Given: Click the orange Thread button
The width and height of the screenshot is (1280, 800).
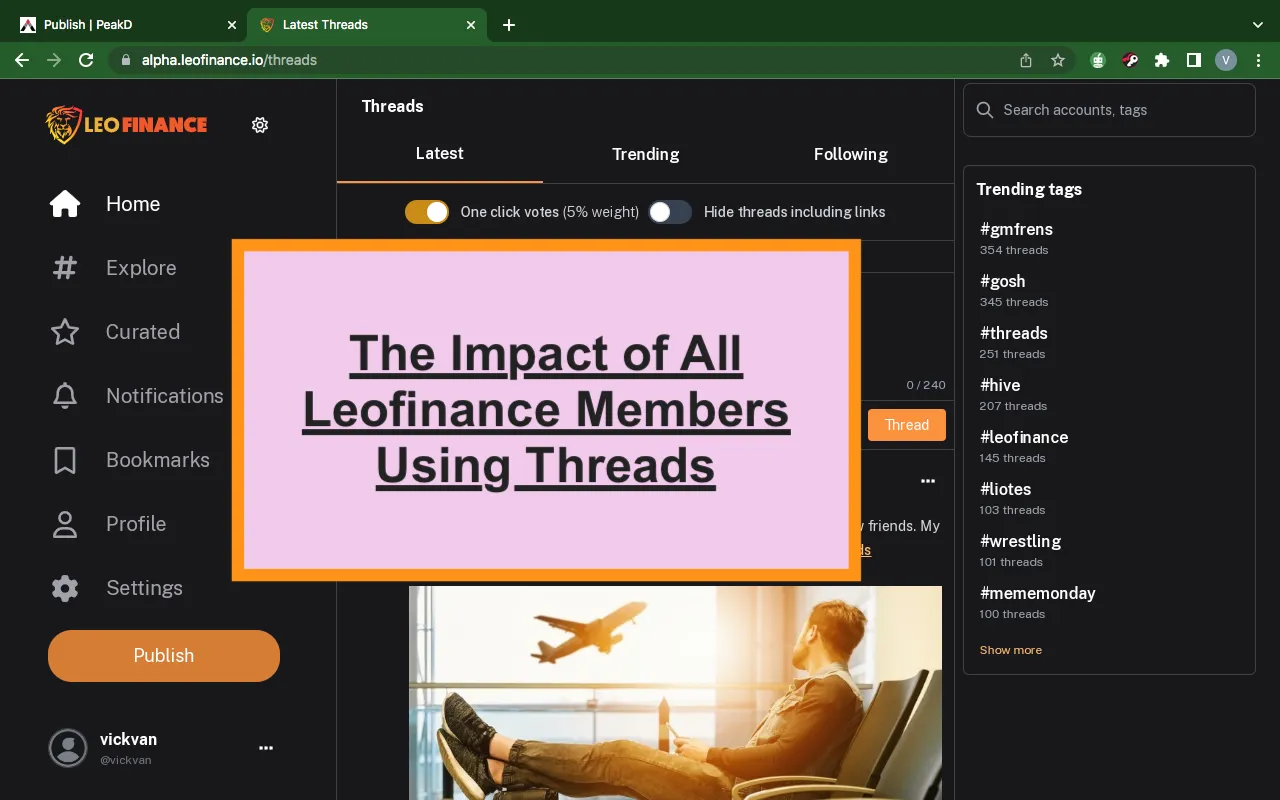Looking at the screenshot, I should tap(907, 425).
